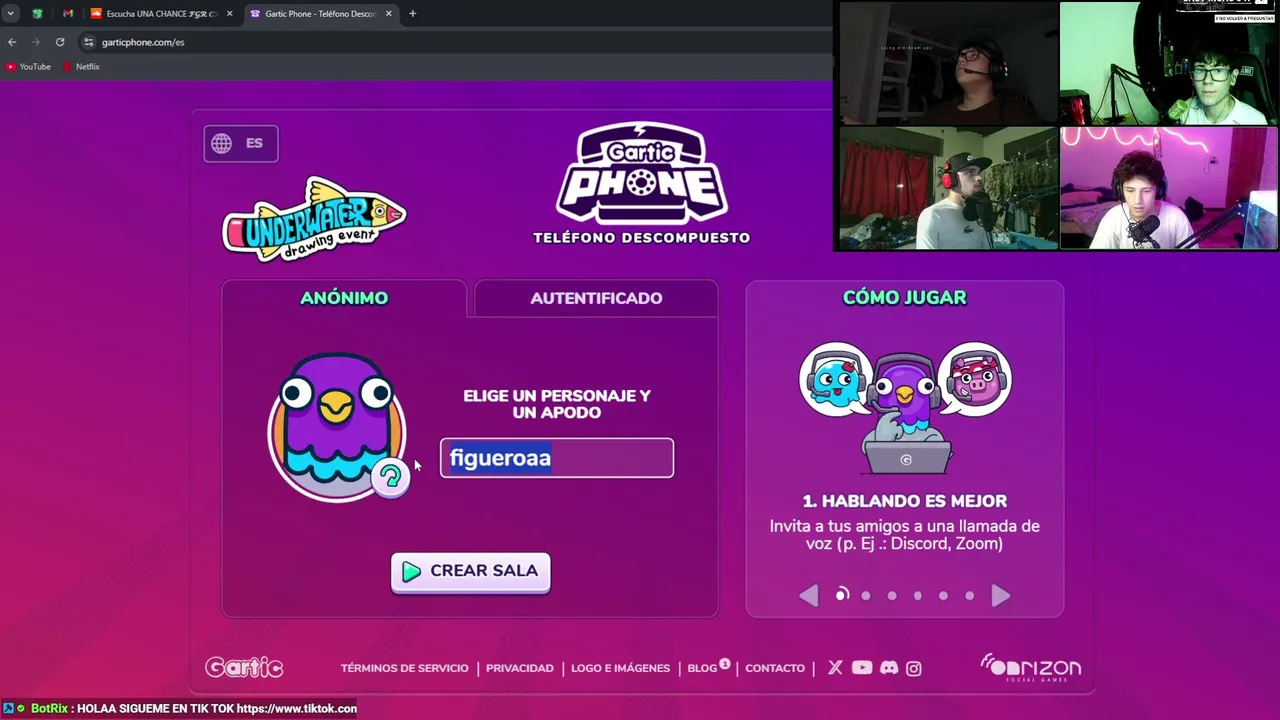Select the first how-to-play slide dot
The width and height of the screenshot is (1280, 720).
842,595
